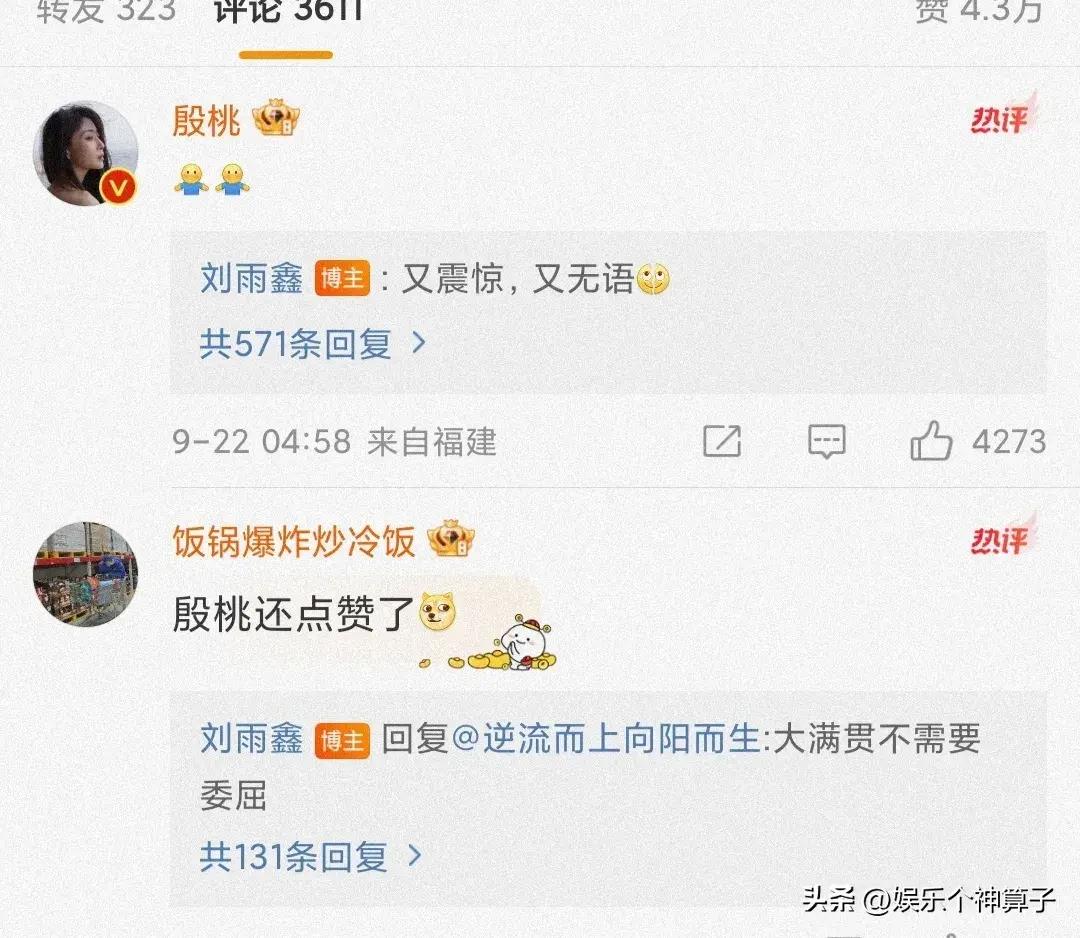1080x938 pixels.
Task: Tap the @逆流而上向阳而生 mention
Action: pyautogui.click(x=606, y=738)
